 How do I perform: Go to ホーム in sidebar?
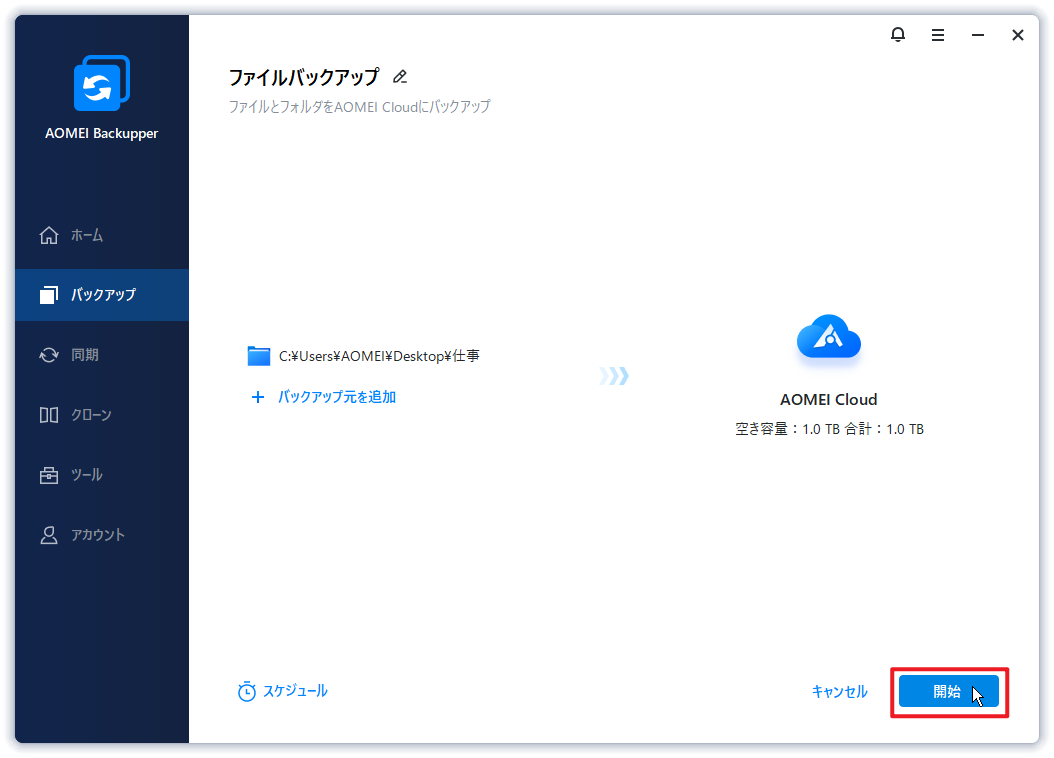coord(102,235)
